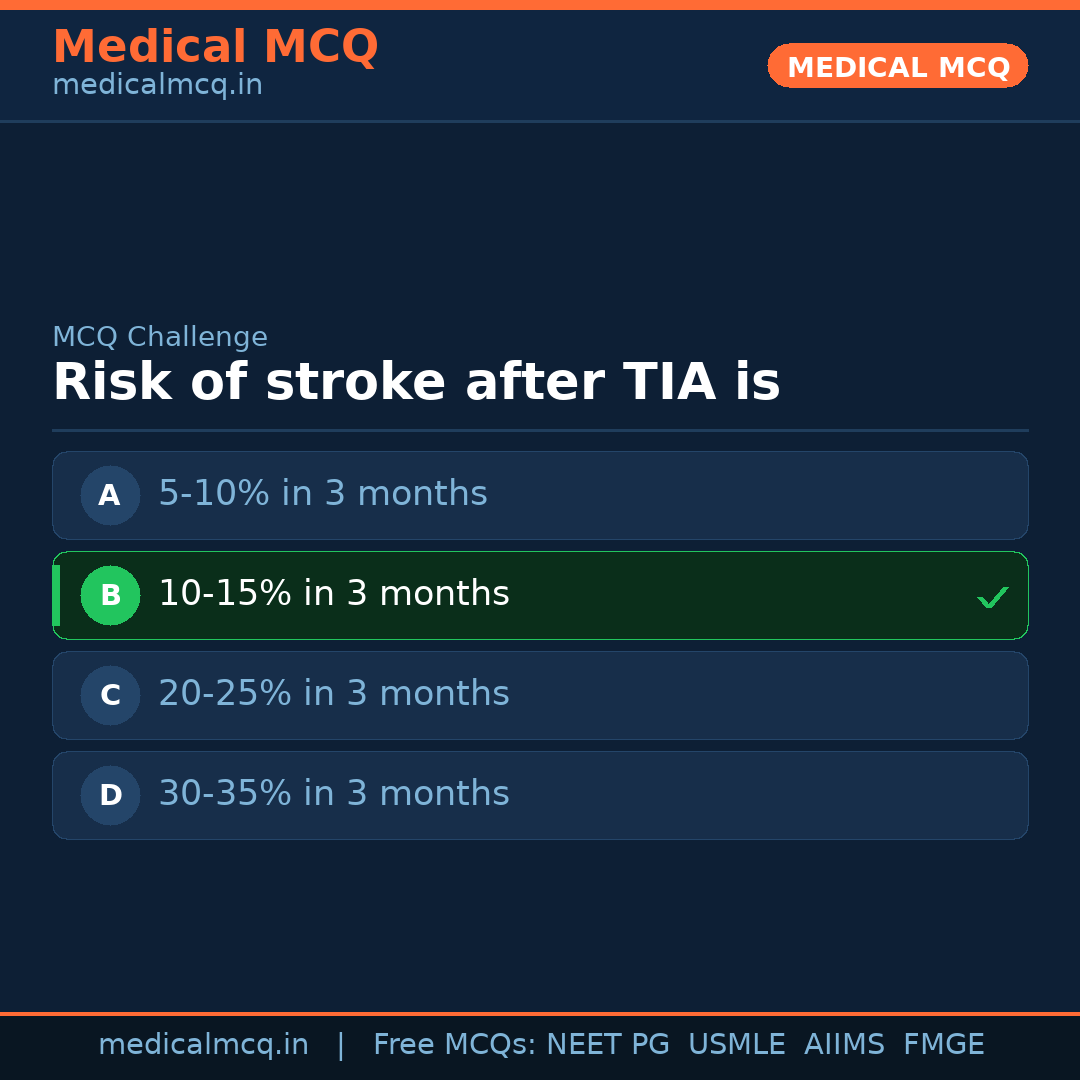Click the medicalmcq.in link under the header
1080x1080 pixels.
pyautogui.click(x=157, y=84)
